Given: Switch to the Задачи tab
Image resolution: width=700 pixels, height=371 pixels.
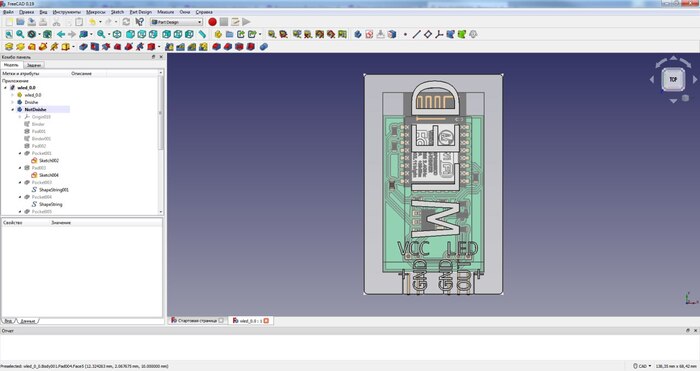Looking at the screenshot, I should (x=34, y=65).
